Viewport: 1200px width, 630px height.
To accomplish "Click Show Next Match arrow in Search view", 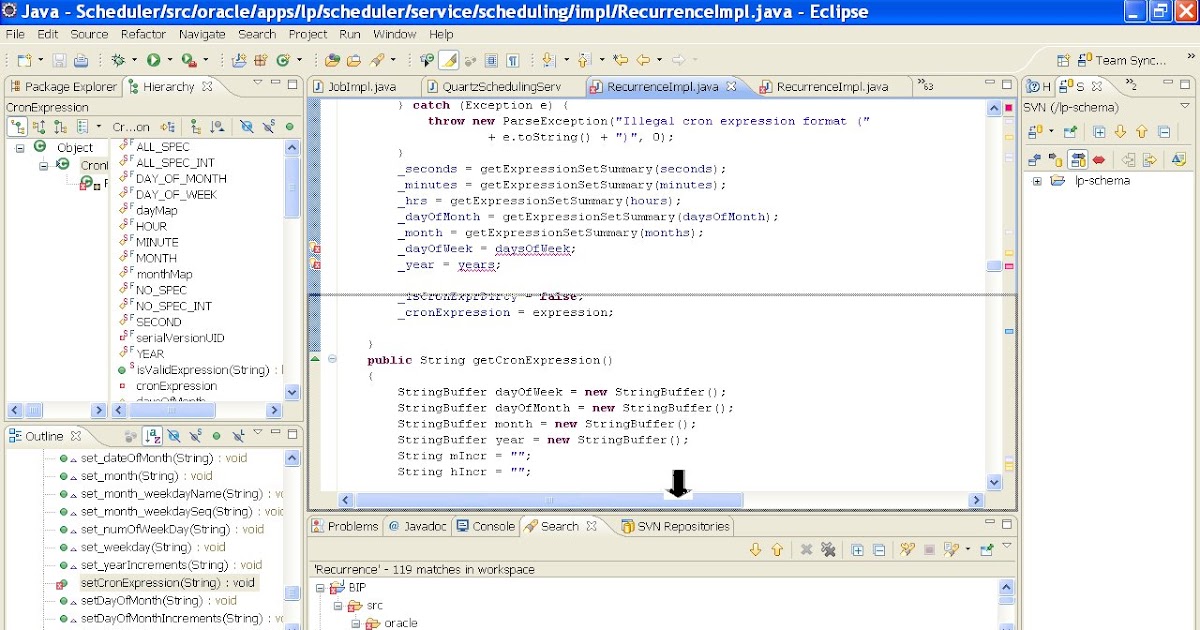I will tap(755, 550).
